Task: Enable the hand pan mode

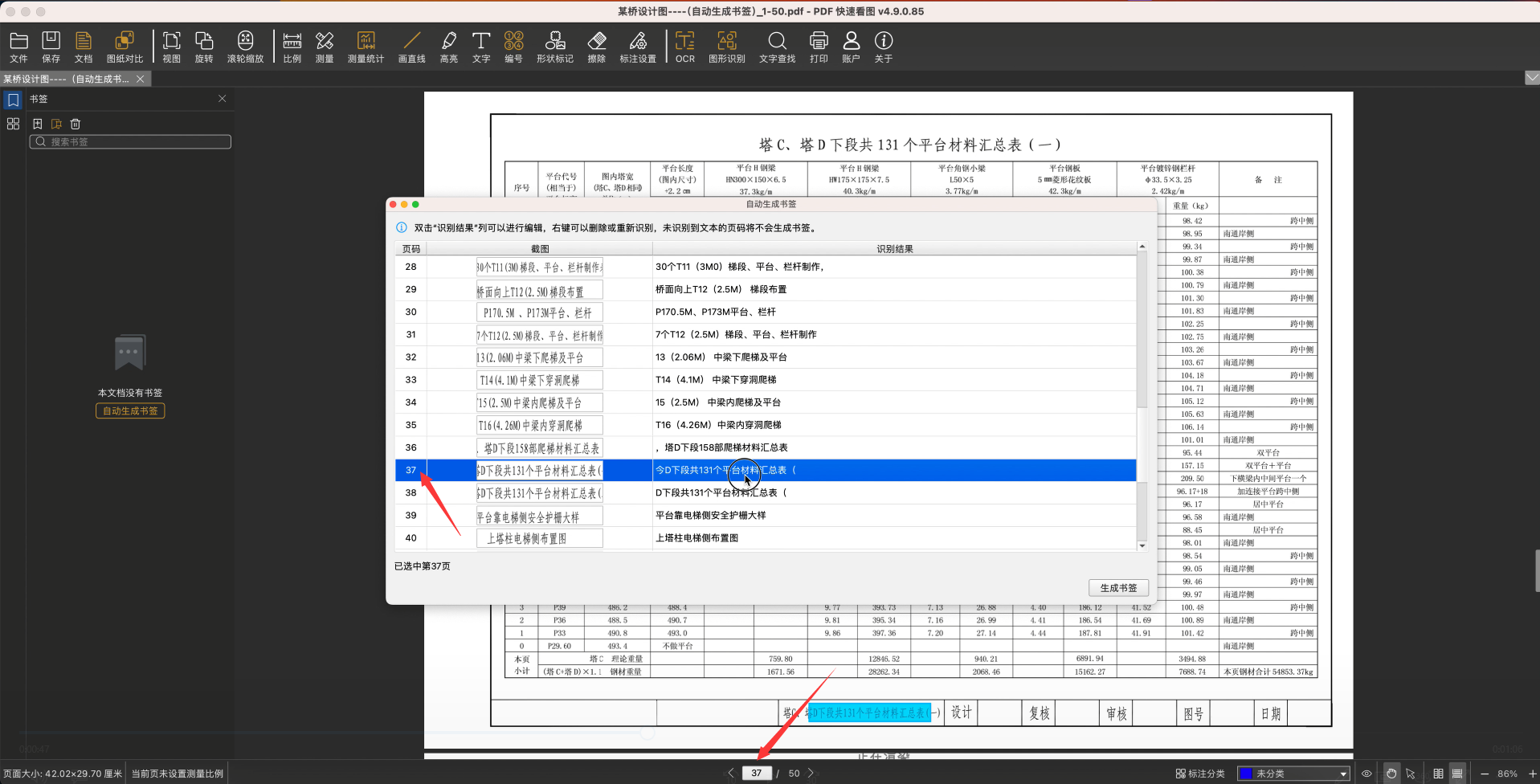Action: click(x=1391, y=774)
